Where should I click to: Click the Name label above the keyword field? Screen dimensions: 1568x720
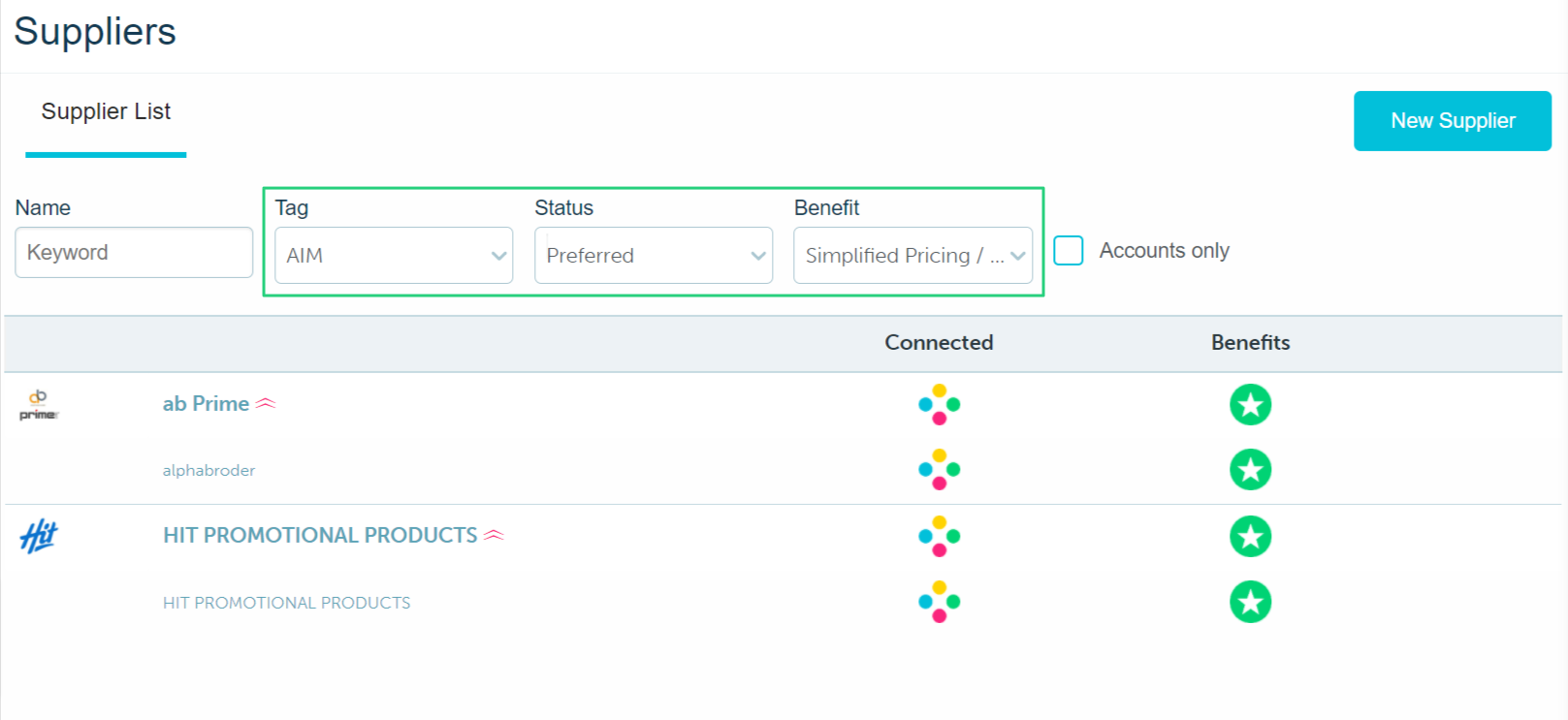tap(43, 207)
